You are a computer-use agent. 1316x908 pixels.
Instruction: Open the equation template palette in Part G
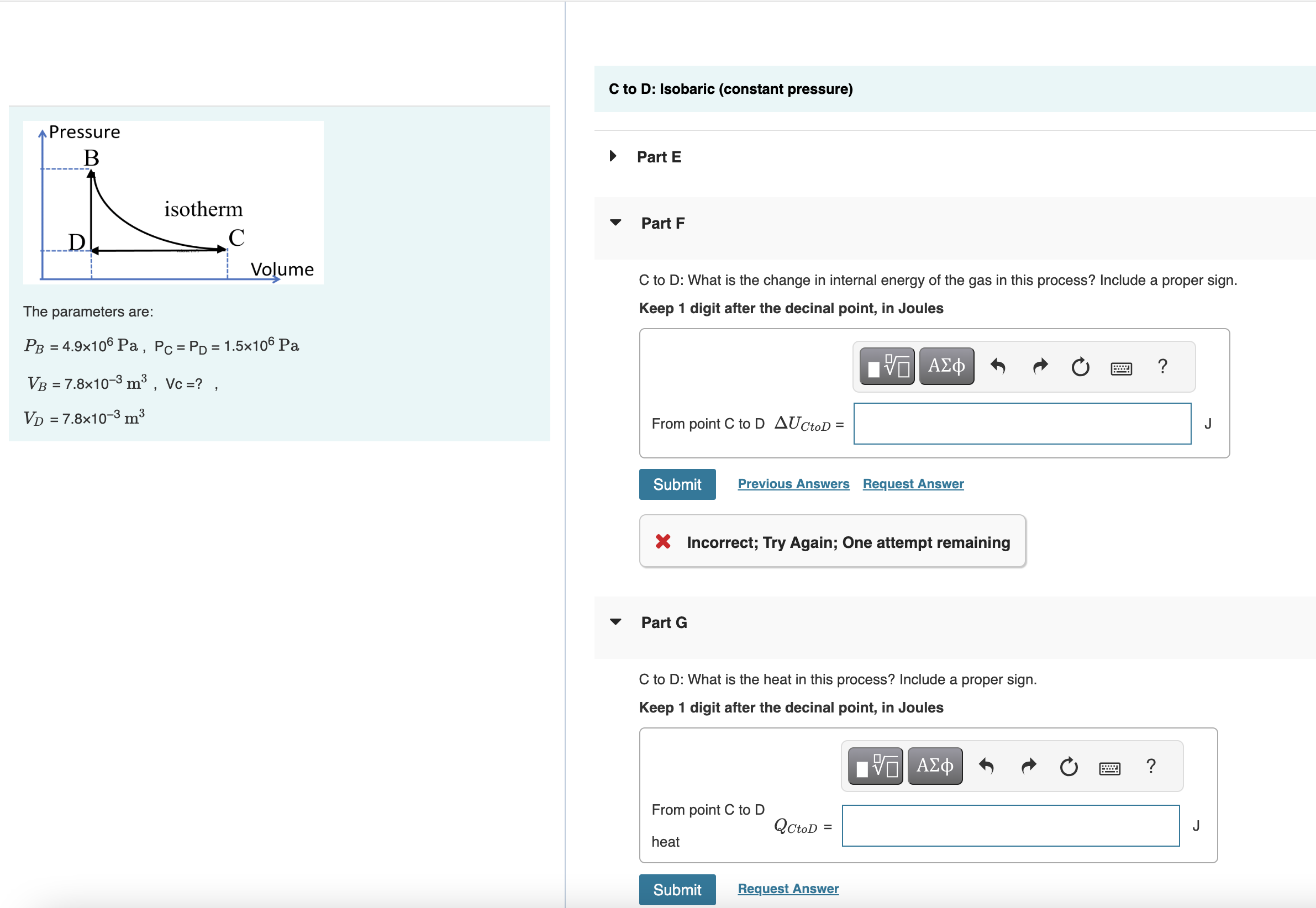coord(875,765)
